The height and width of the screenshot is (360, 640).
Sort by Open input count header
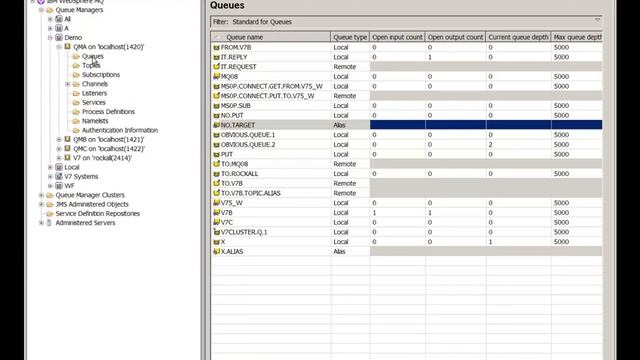coord(397,37)
